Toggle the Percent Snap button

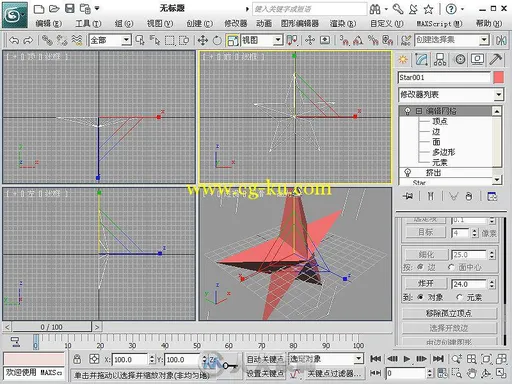[373, 40]
